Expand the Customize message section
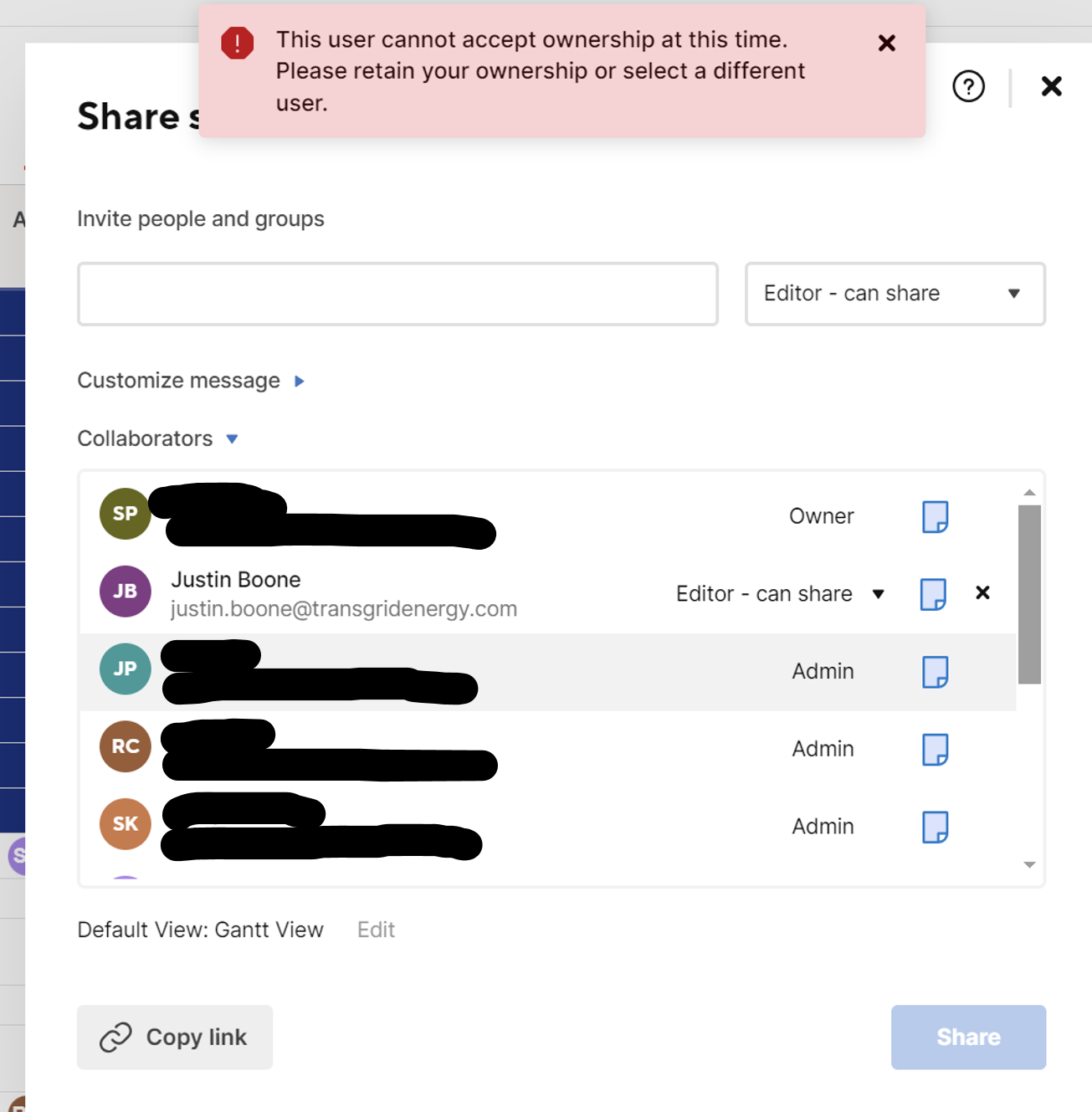 click(x=191, y=381)
